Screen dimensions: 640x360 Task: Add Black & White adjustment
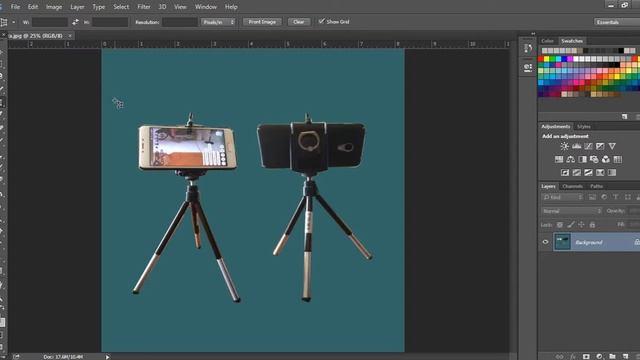(x=582, y=159)
